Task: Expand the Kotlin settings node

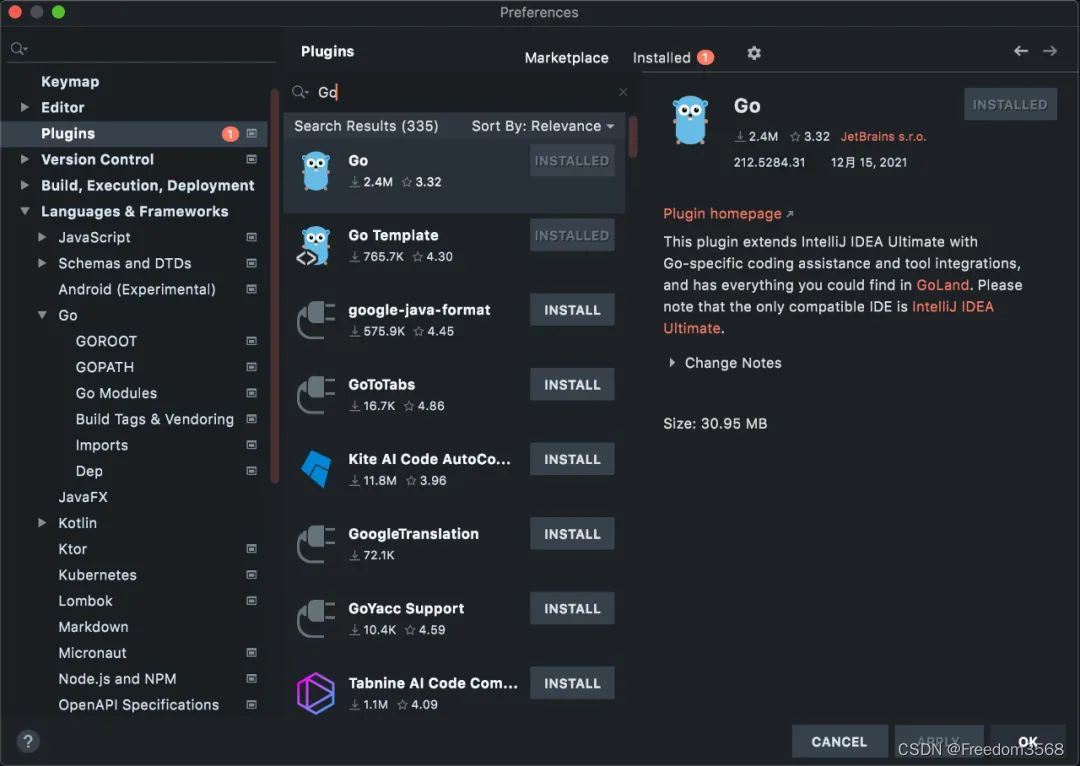Action: click(42, 523)
